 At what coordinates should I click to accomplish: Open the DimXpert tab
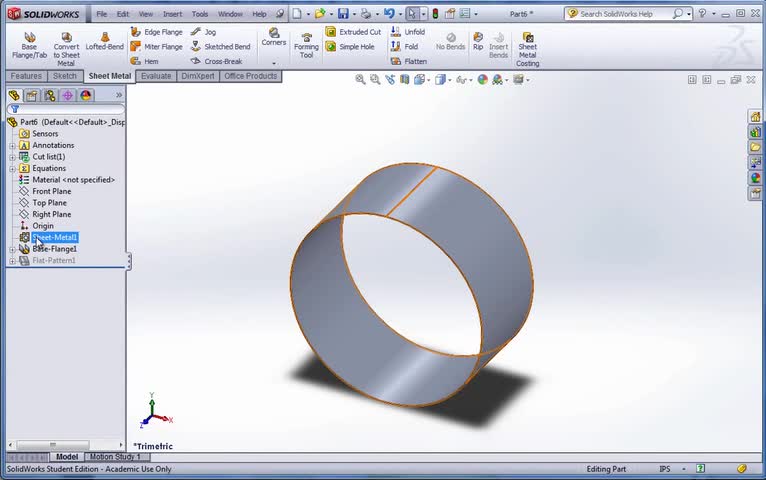pos(198,76)
